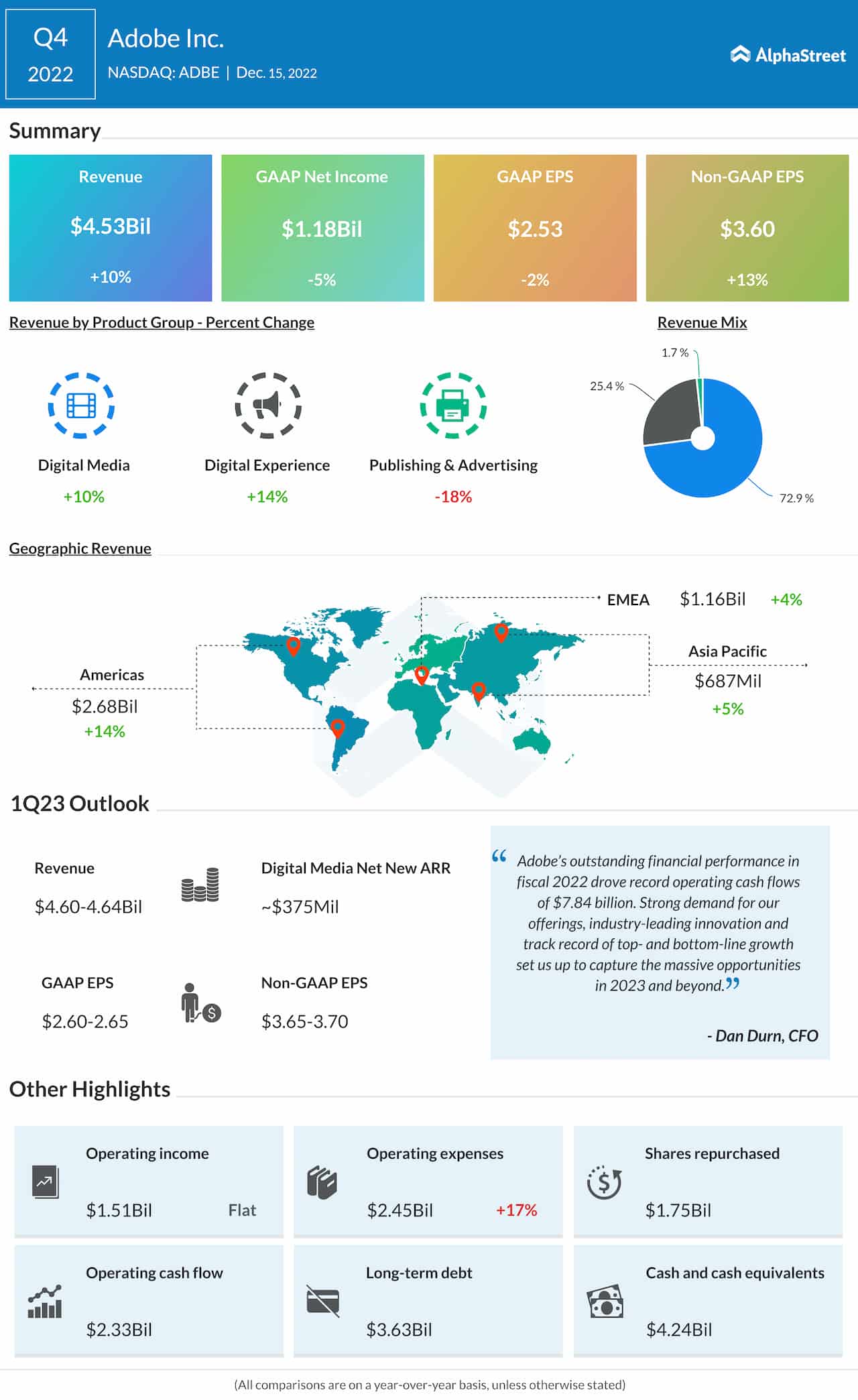
Task: Select the '$2.53' GAAP EPS value
Action: (535, 229)
